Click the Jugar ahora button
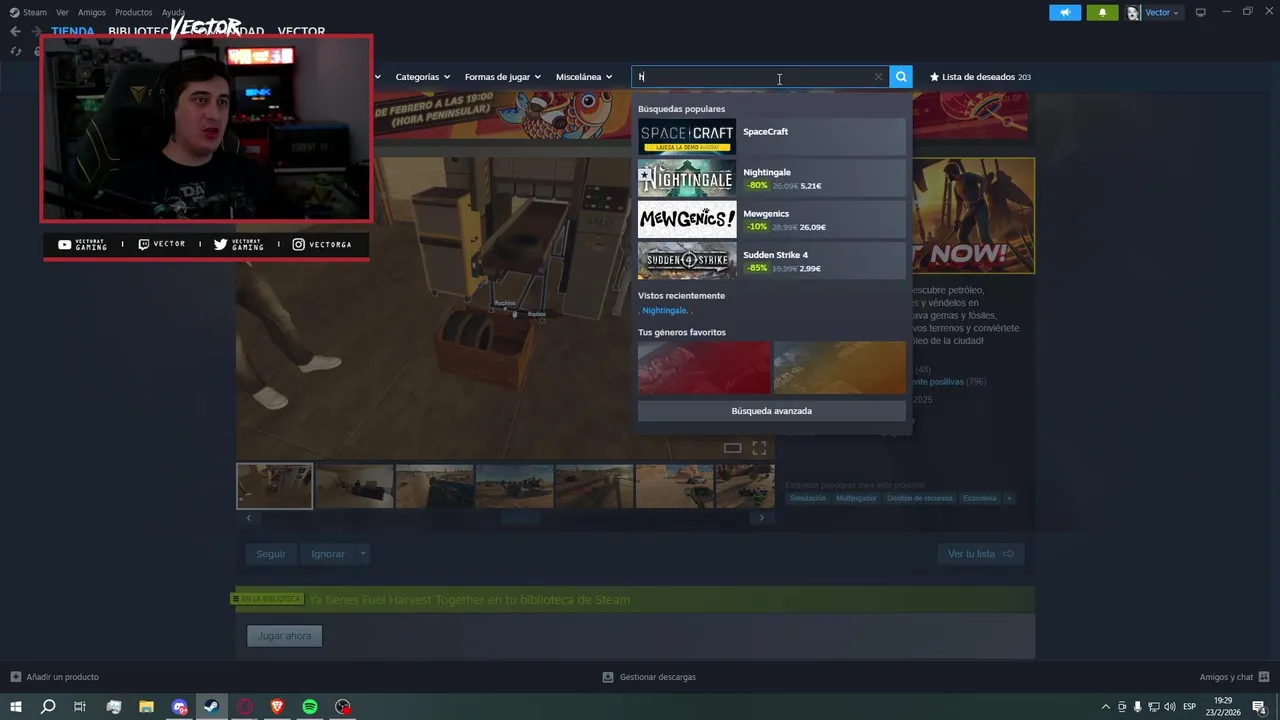 [285, 636]
